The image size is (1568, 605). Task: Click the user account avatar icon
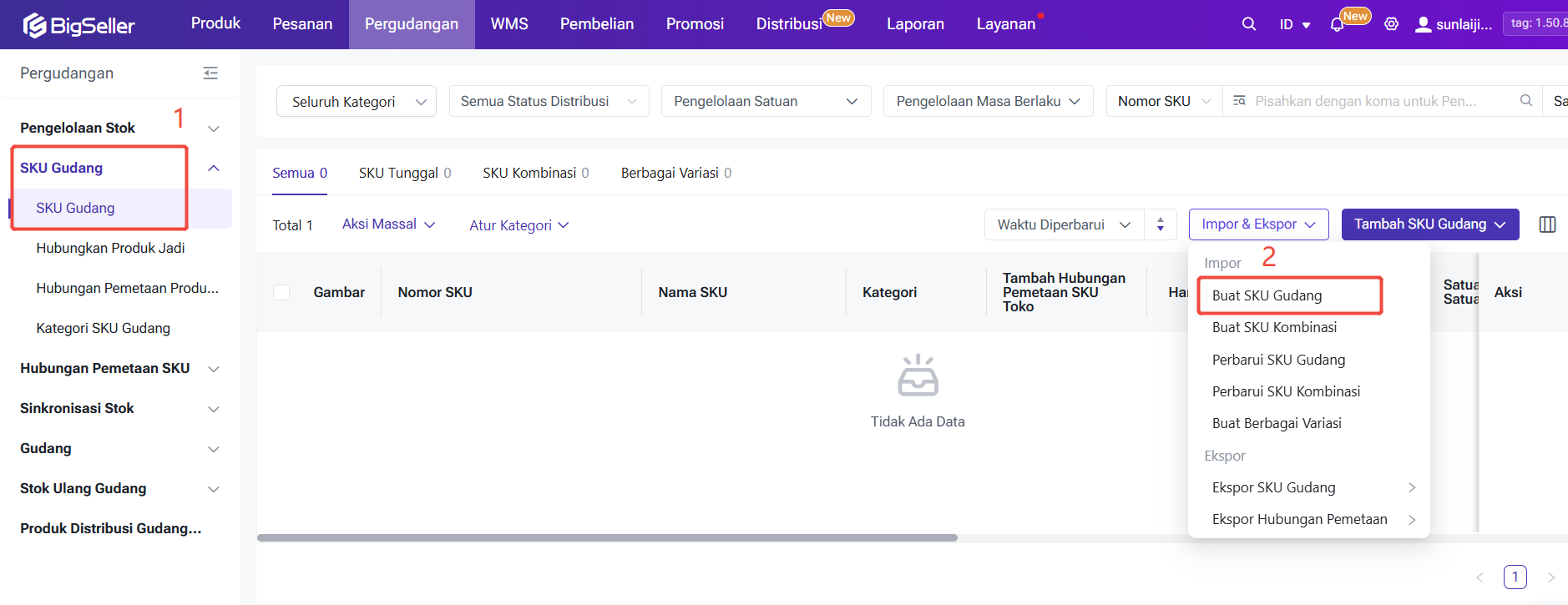[1423, 24]
